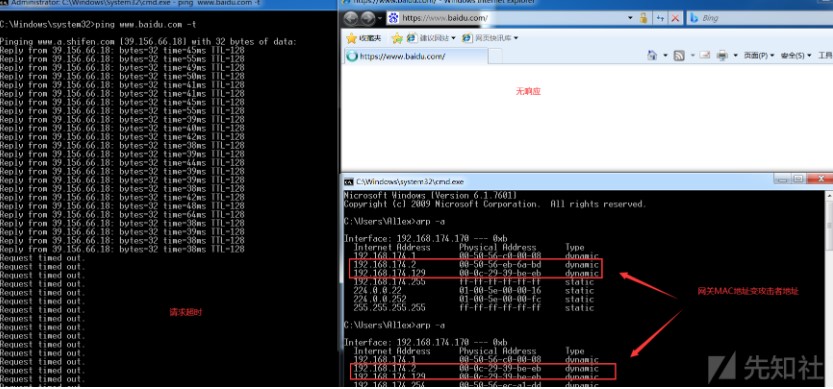Open the 页面(P) Page menu
Viewport: 833px width, 389px height.
pyautogui.click(x=759, y=56)
